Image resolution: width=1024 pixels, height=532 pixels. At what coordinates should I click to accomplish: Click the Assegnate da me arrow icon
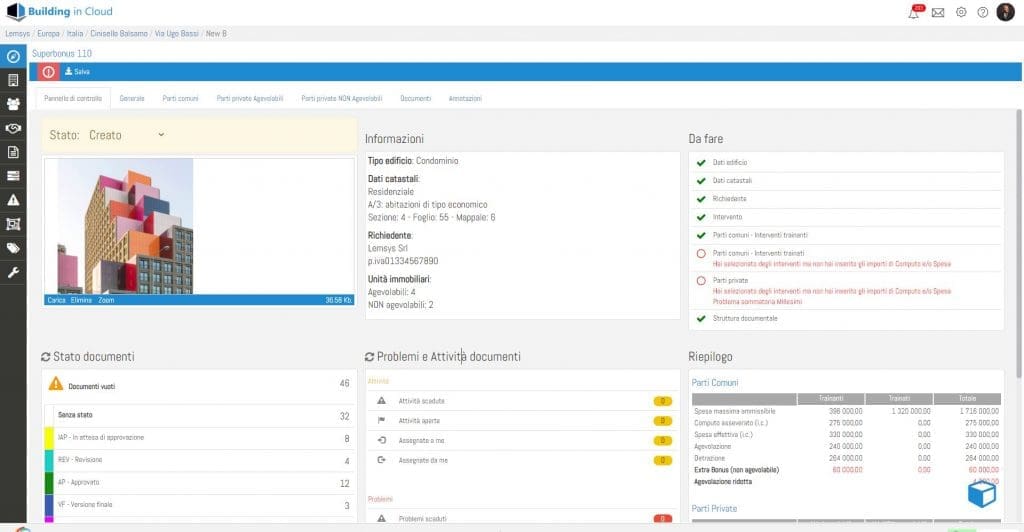click(381, 460)
